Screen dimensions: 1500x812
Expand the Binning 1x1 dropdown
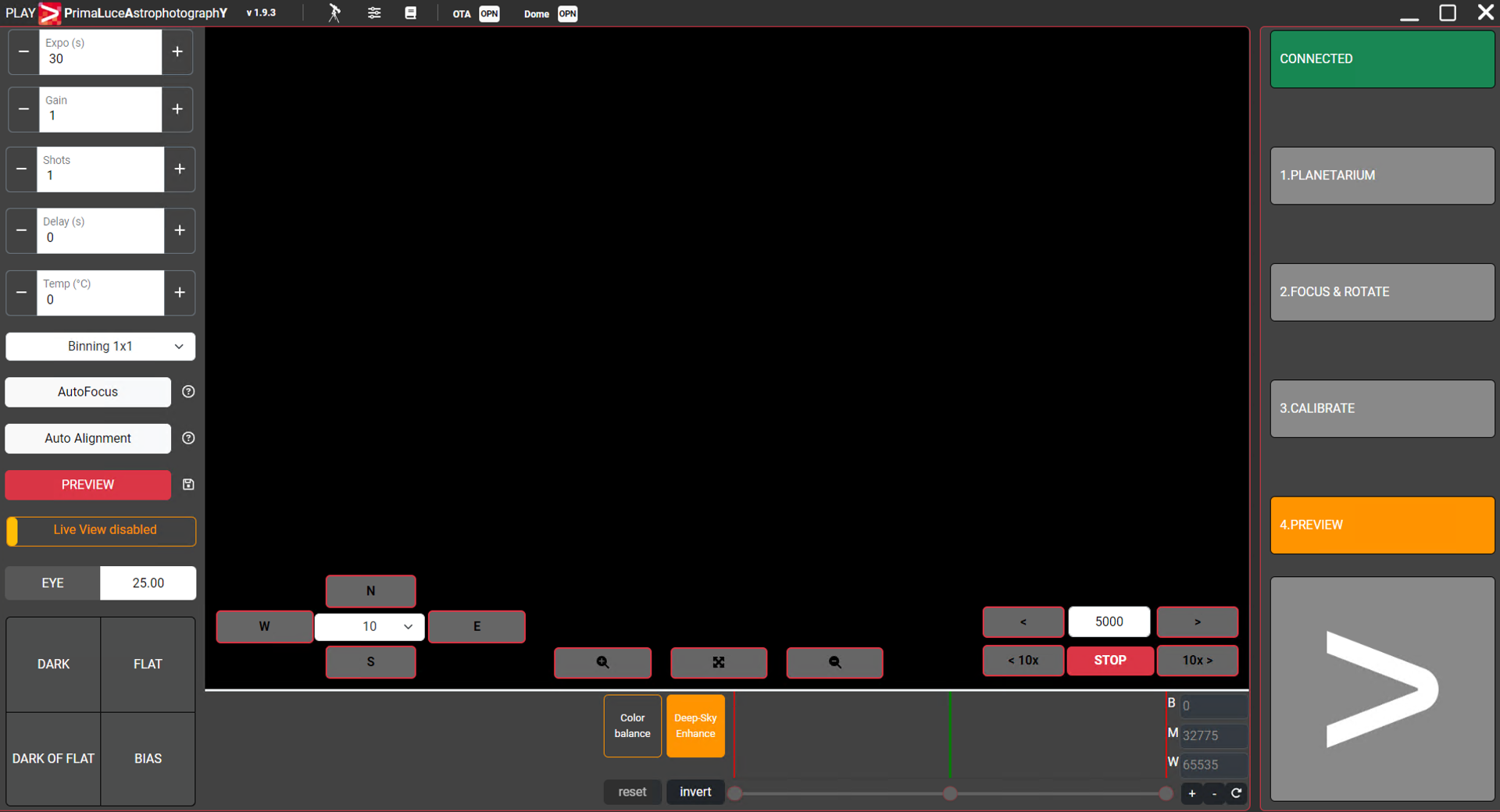101,346
